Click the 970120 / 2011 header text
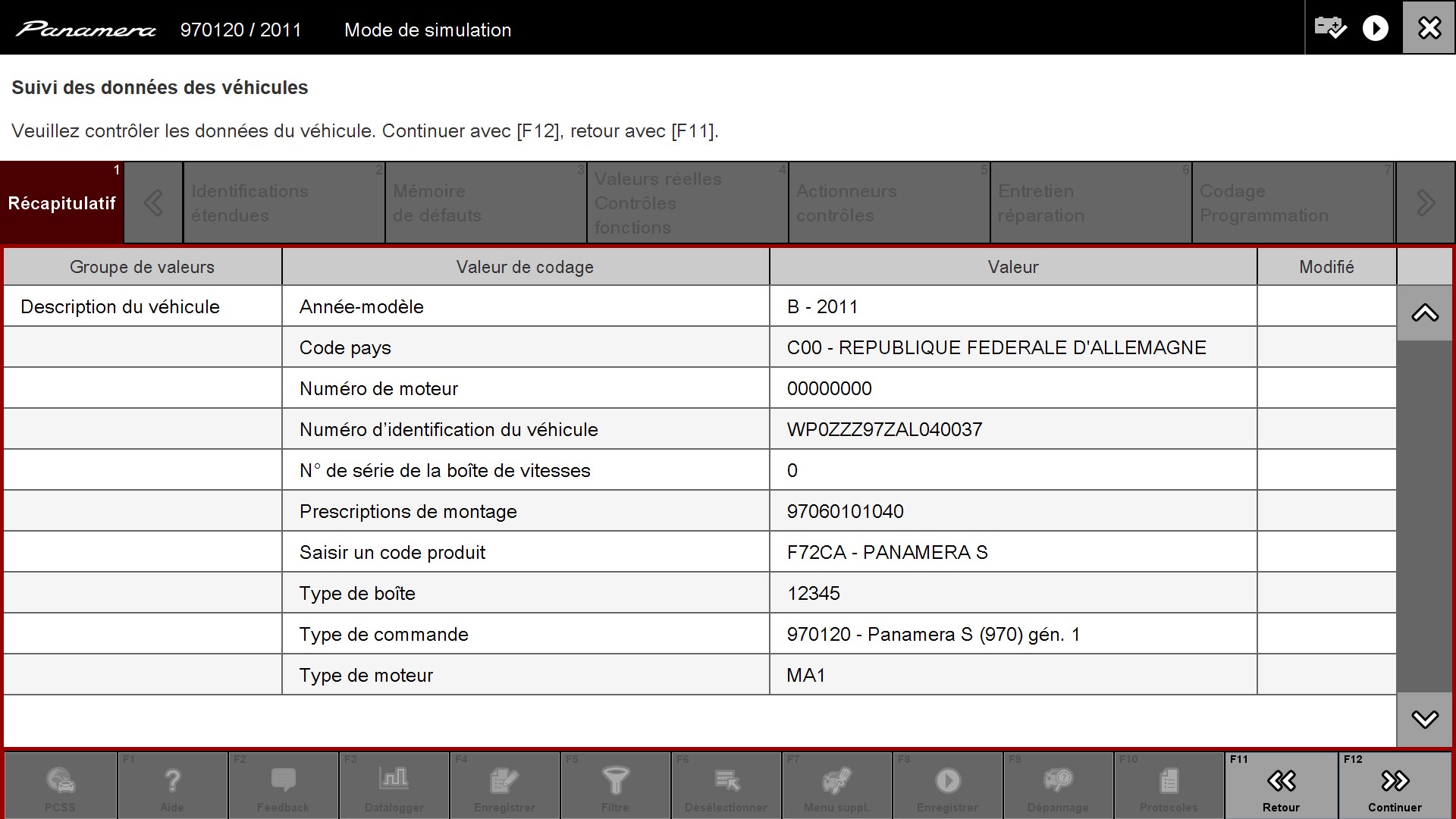Screen dimensions: 1456x819 240,30
